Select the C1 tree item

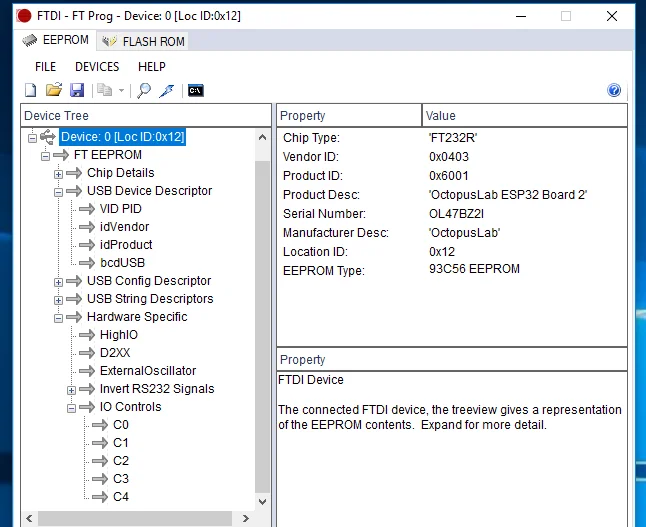coord(121,443)
